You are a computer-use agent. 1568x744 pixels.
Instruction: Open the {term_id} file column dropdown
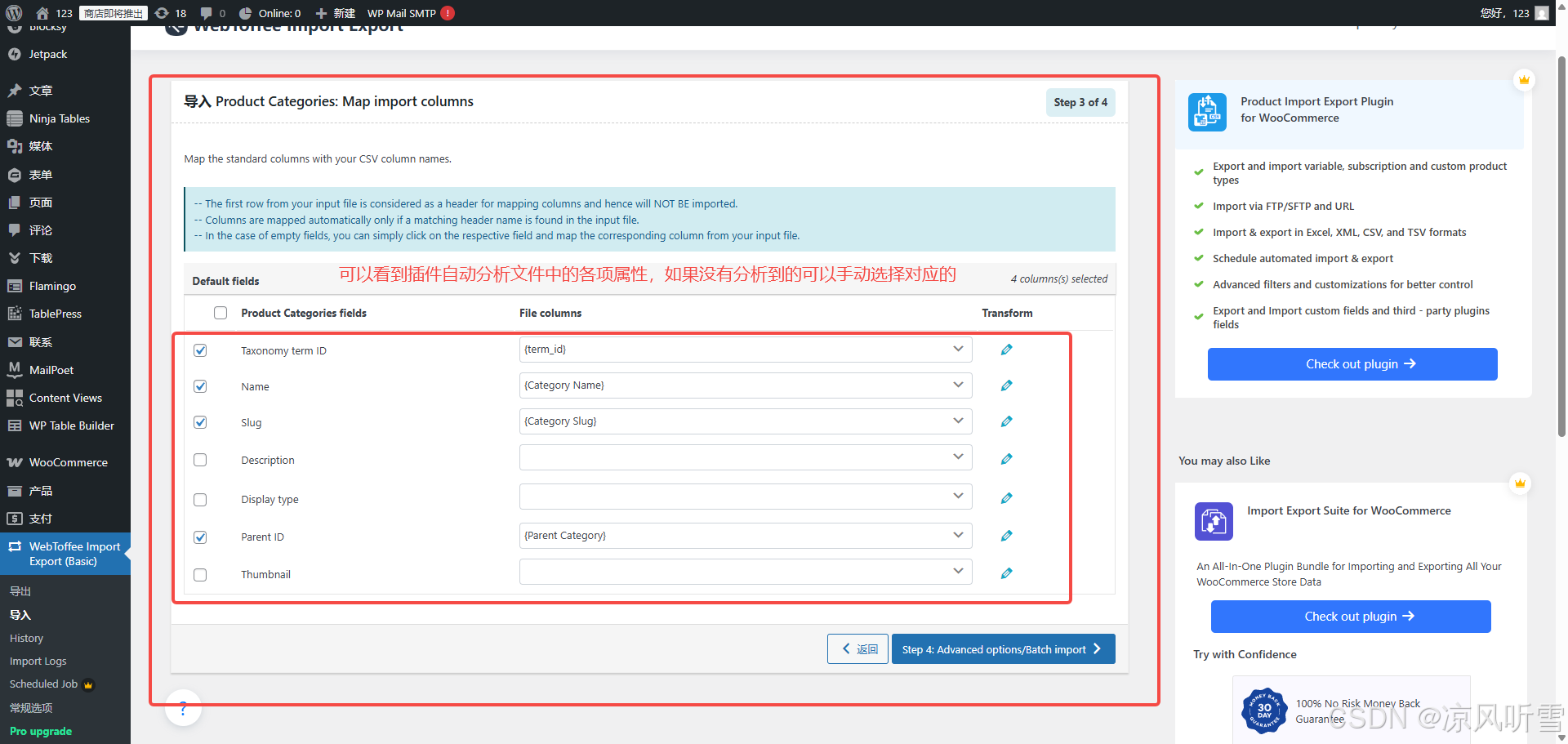click(x=746, y=350)
